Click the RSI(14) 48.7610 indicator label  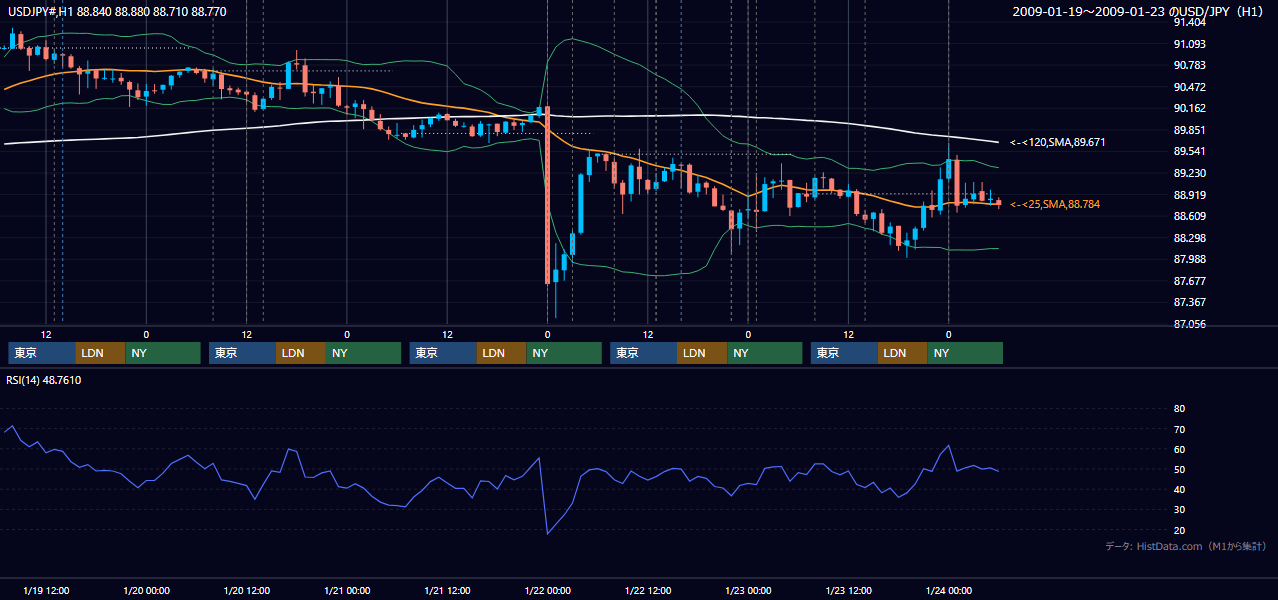click(44, 380)
